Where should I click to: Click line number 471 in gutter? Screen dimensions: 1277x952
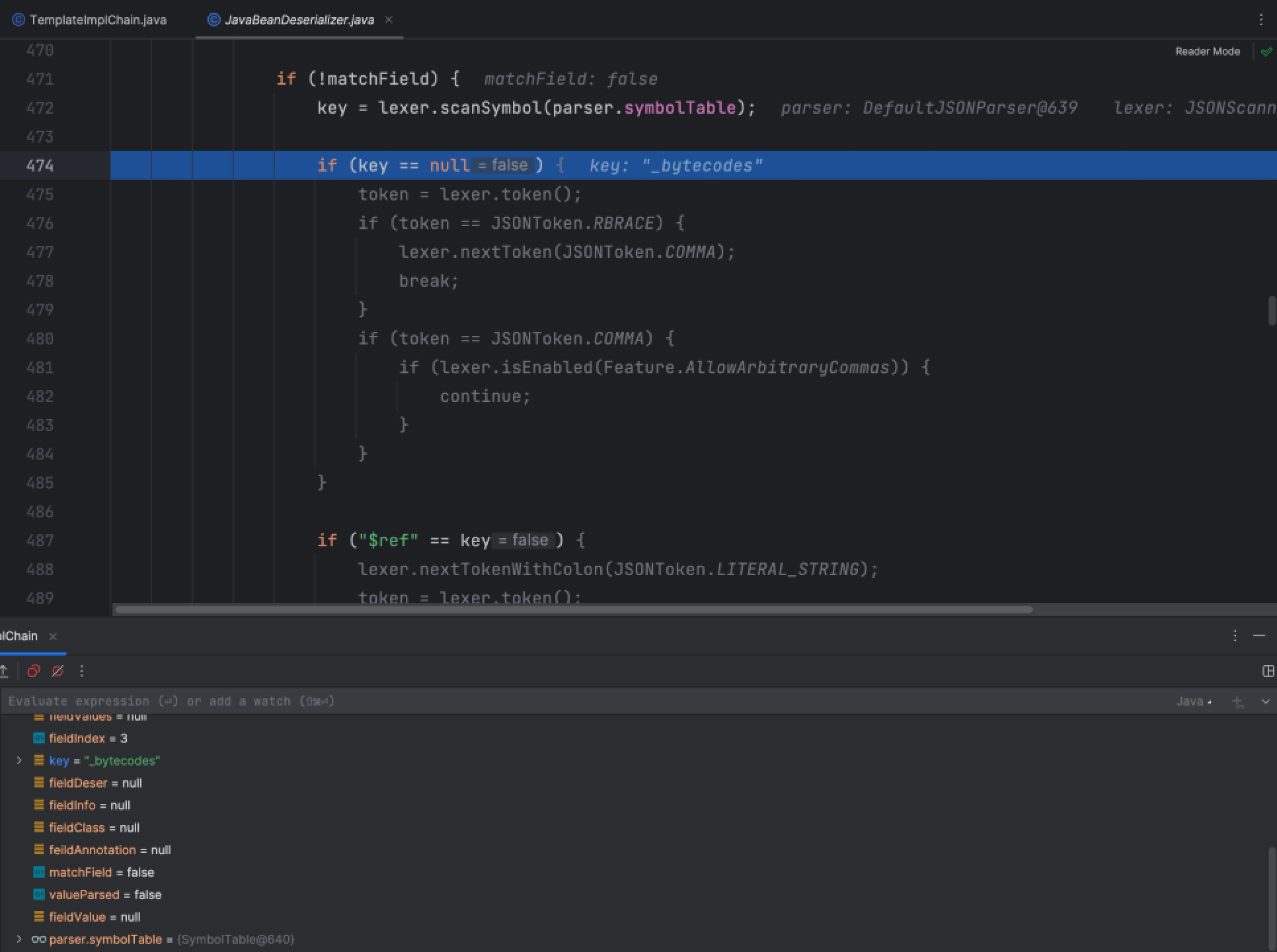[40, 79]
